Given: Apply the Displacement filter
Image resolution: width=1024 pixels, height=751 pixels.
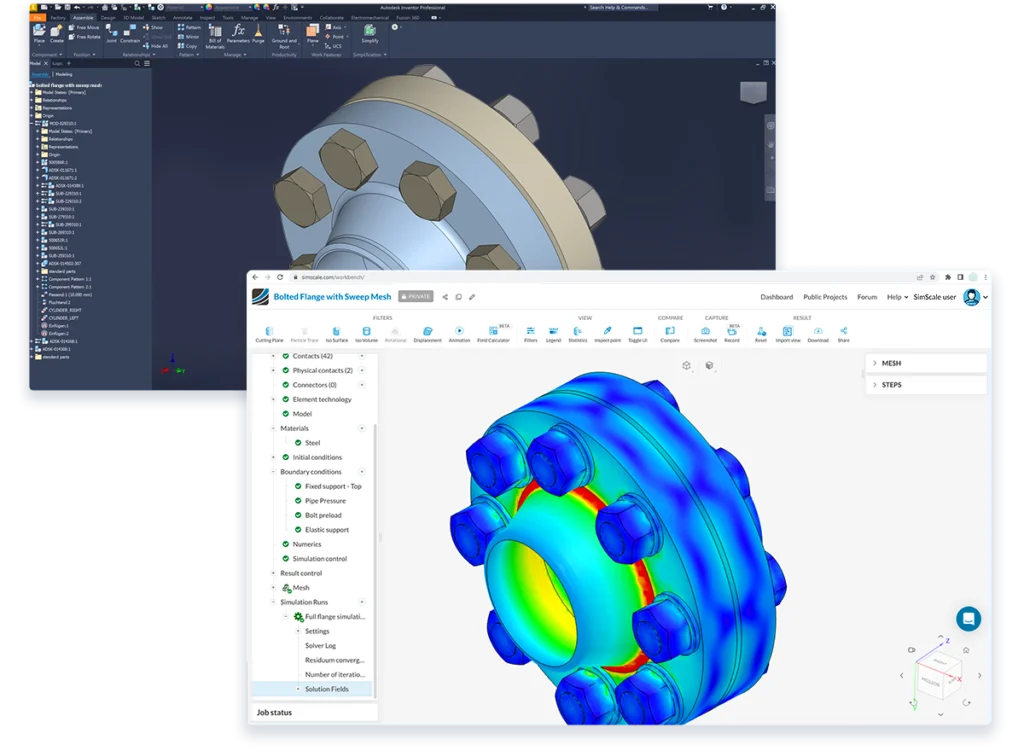Looking at the screenshot, I should coord(427,332).
